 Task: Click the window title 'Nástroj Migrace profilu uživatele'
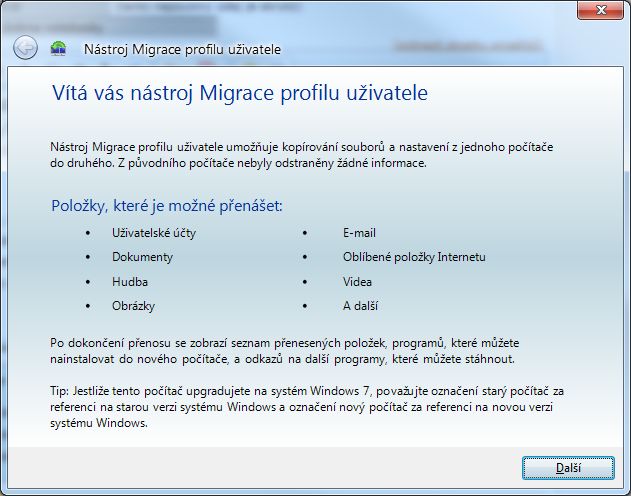pos(182,49)
